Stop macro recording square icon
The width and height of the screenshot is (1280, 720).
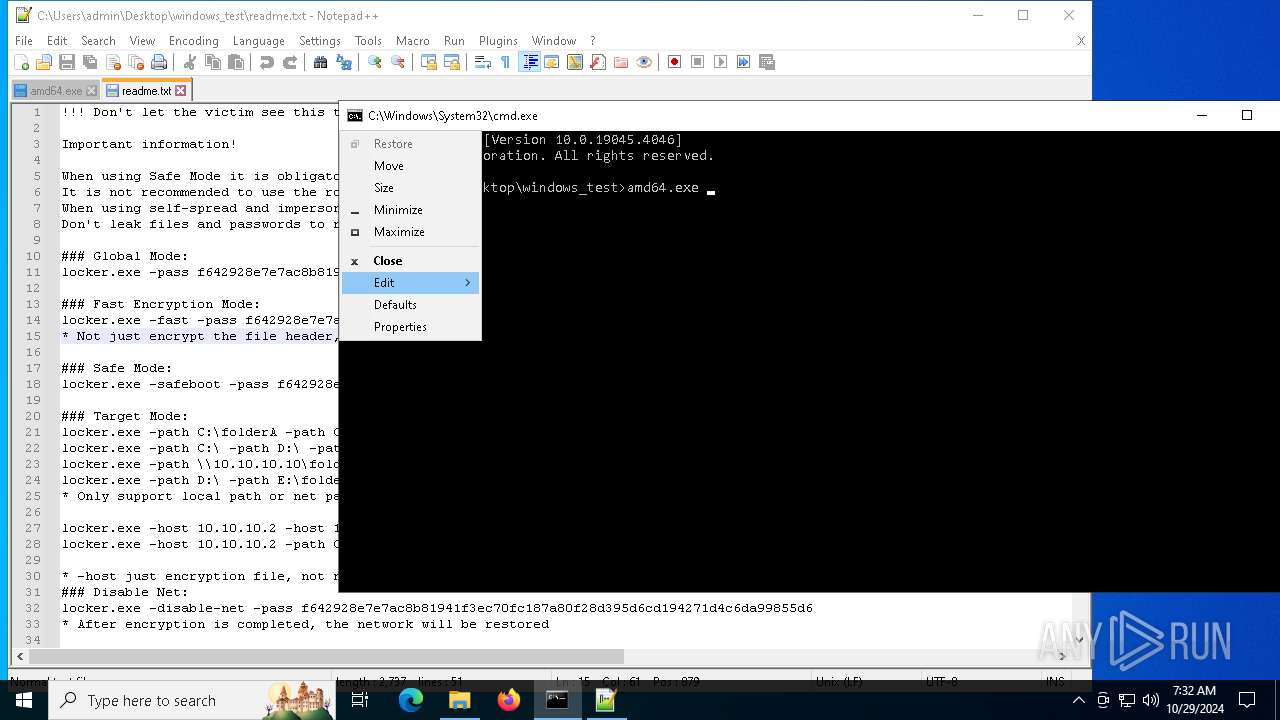[698, 62]
